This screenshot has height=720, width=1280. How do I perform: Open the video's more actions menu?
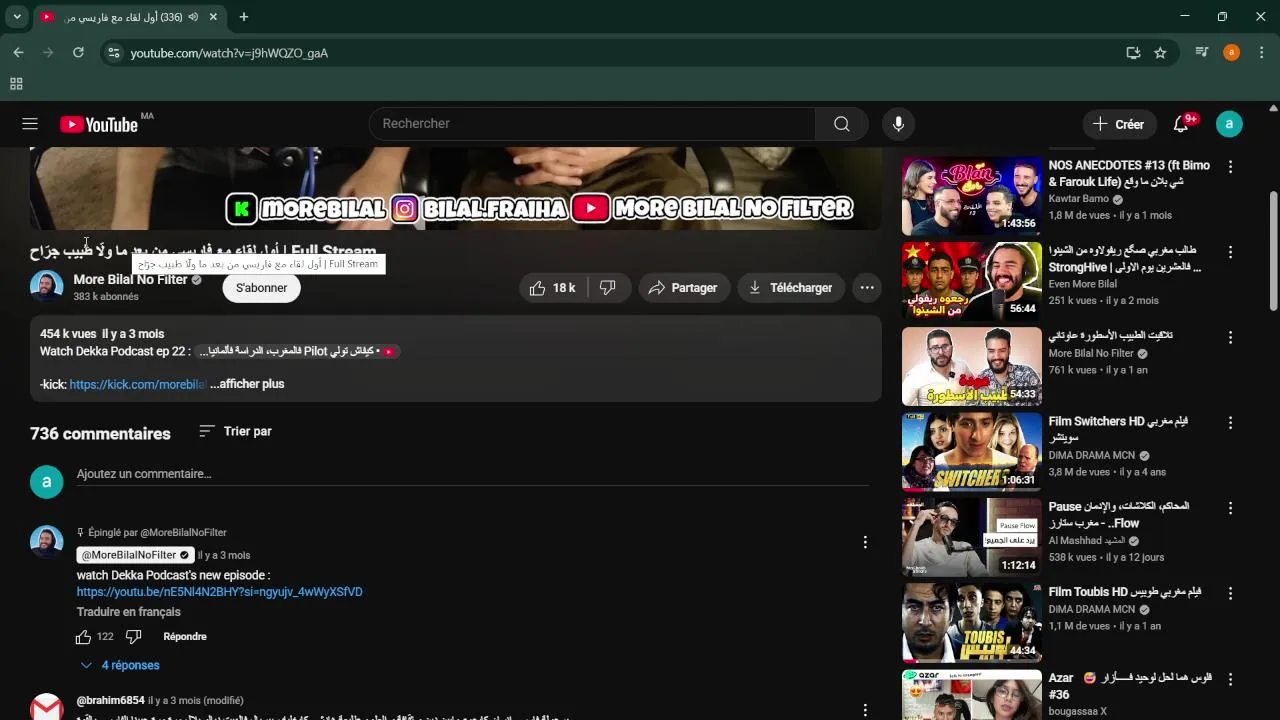click(x=867, y=288)
